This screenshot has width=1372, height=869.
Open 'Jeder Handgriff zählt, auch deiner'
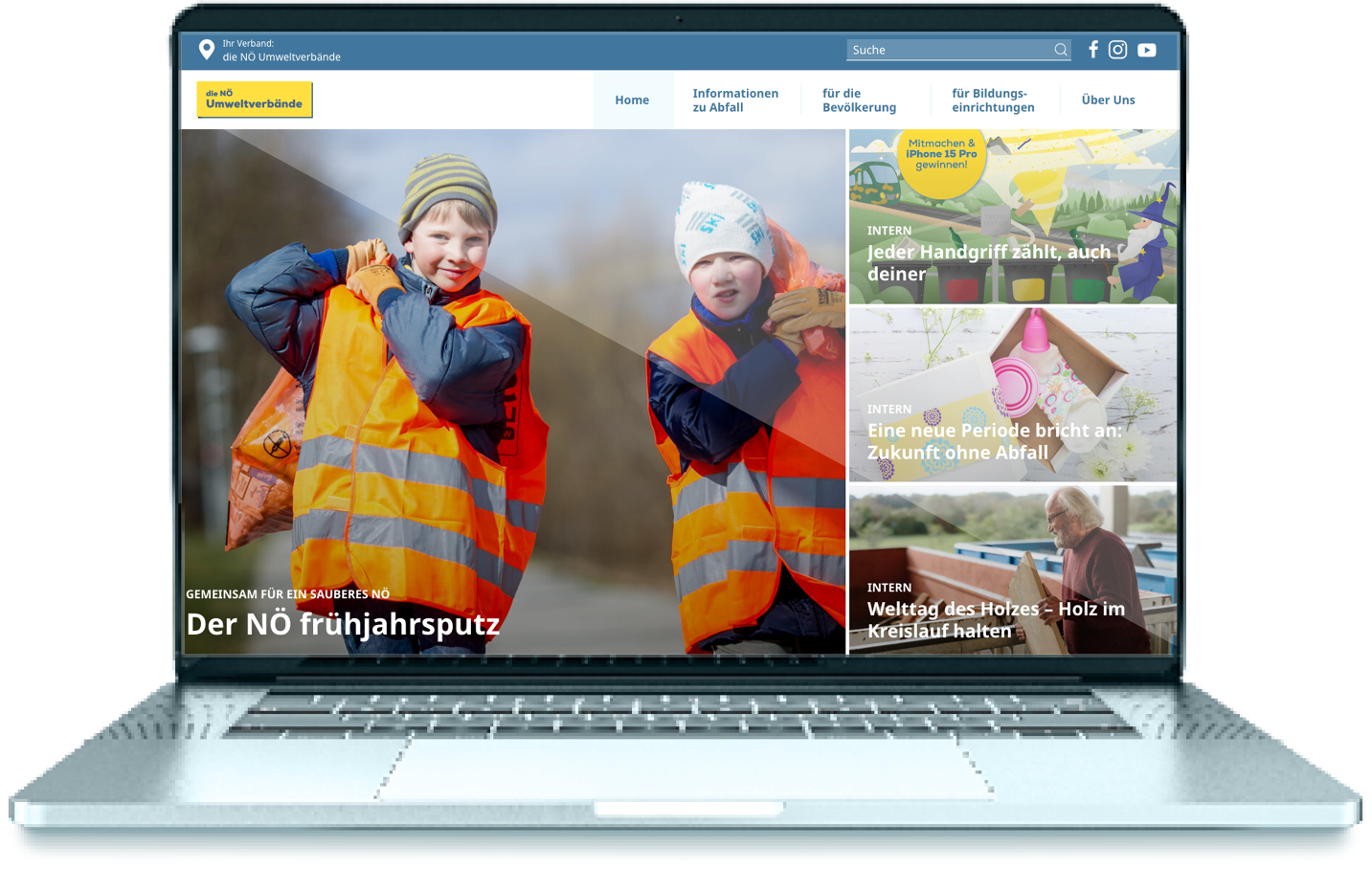click(x=989, y=262)
